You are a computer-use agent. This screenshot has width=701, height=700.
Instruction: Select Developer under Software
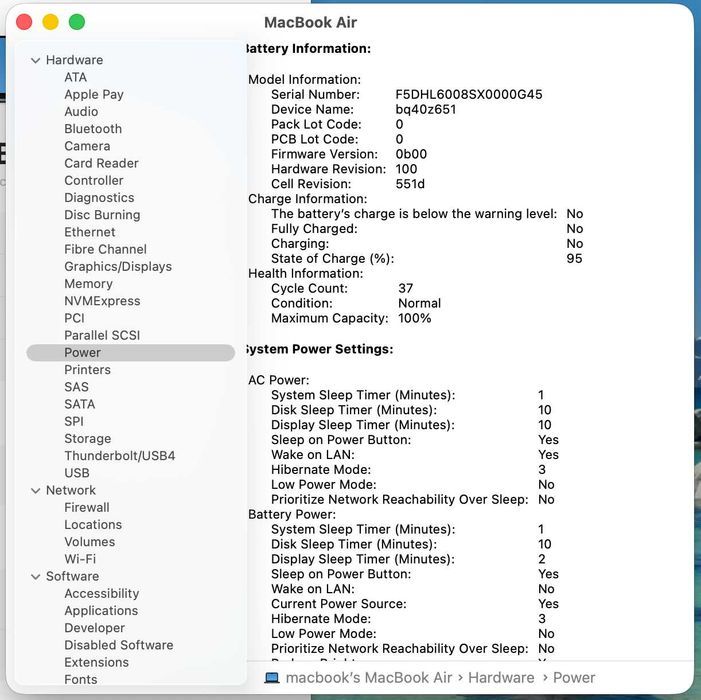tap(95, 628)
